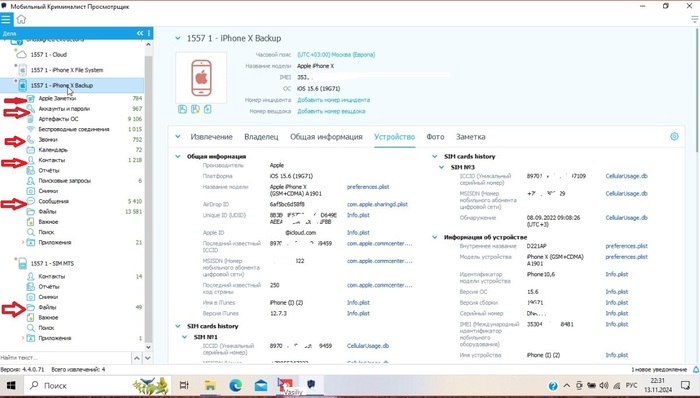This screenshot has height=398, width=700.
Task: Change time zone UTC+03:00 Москва link
Action: pos(336,54)
